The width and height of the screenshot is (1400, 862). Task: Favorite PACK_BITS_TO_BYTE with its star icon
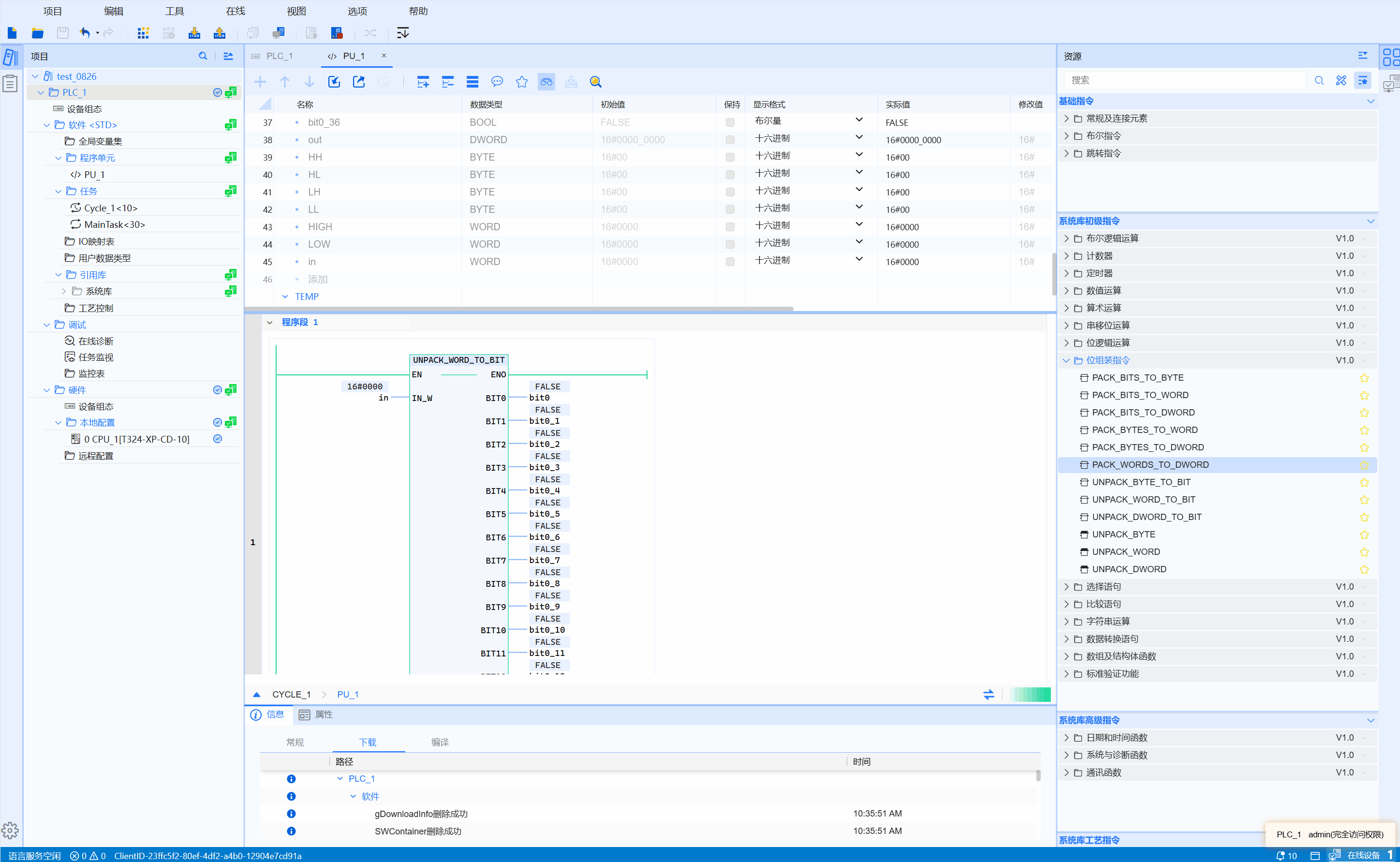coord(1364,378)
